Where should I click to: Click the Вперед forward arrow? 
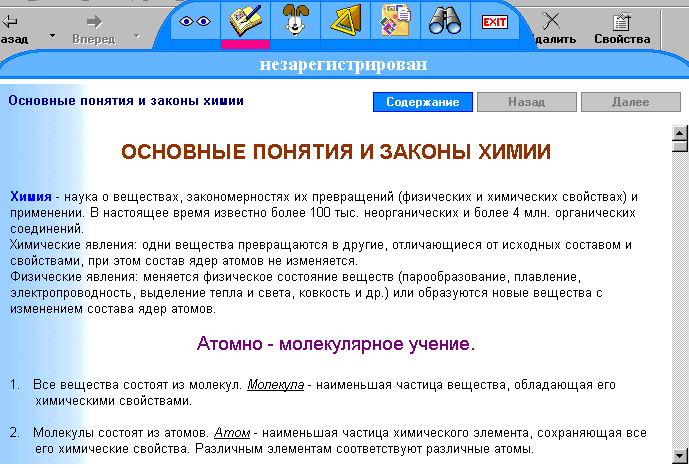click(94, 27)
